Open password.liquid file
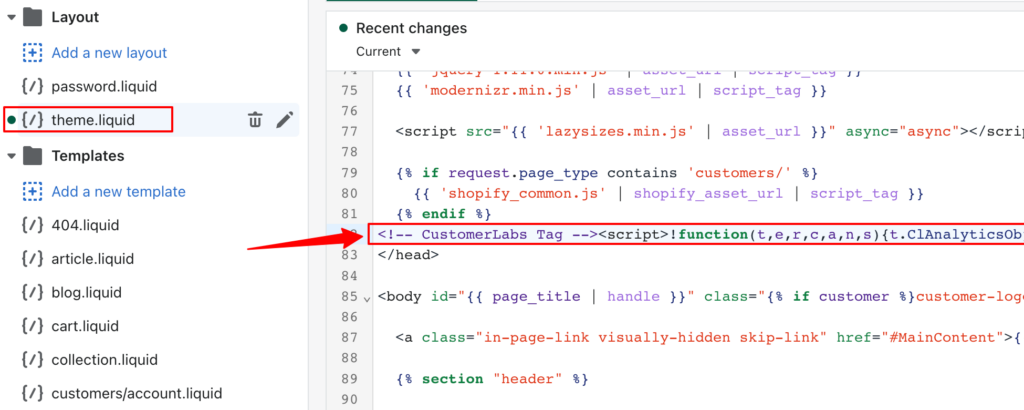The height and width of the screenshot is (410, 1024). (x=104, y=87)
